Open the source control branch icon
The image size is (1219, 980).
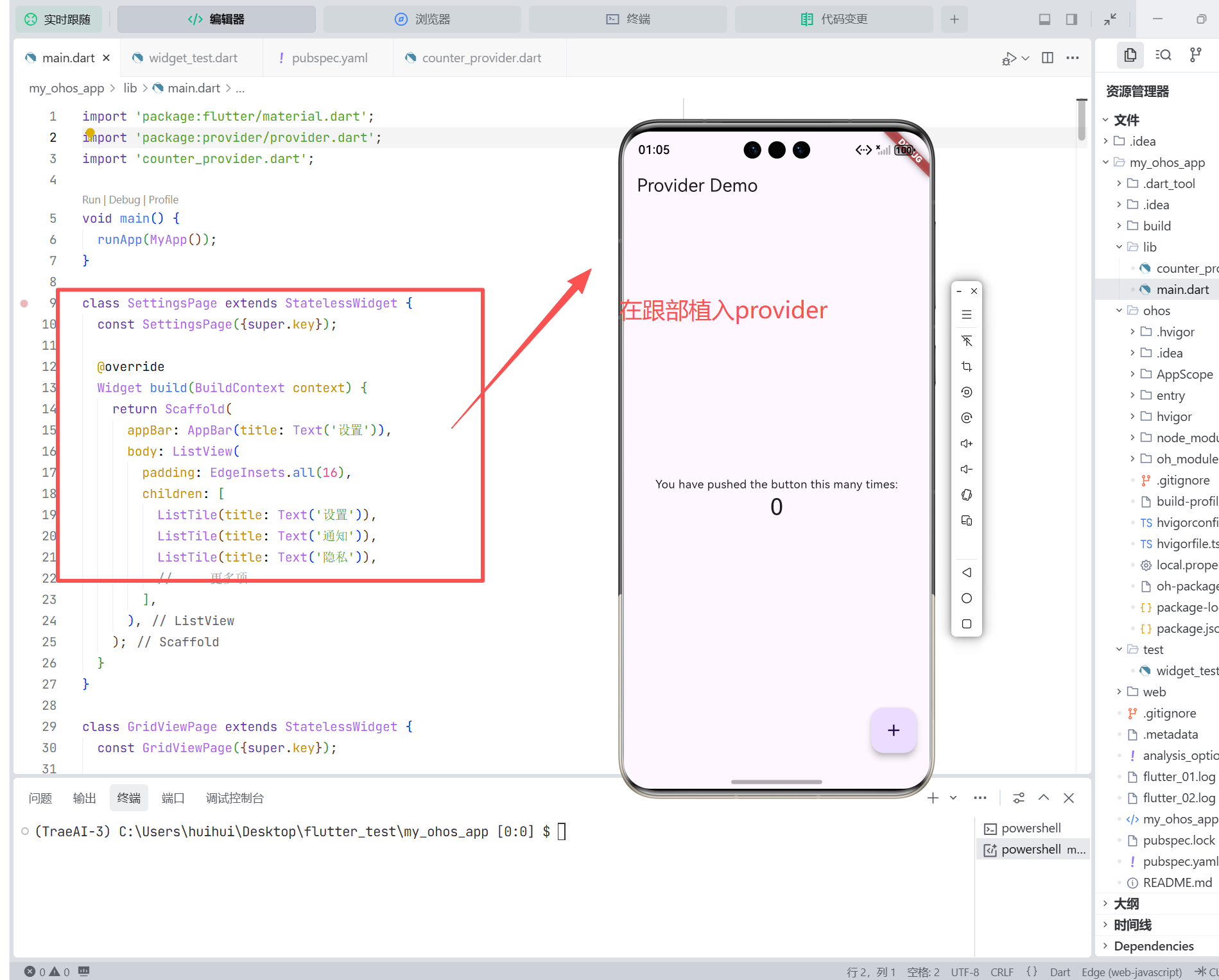pos(1195,55)
